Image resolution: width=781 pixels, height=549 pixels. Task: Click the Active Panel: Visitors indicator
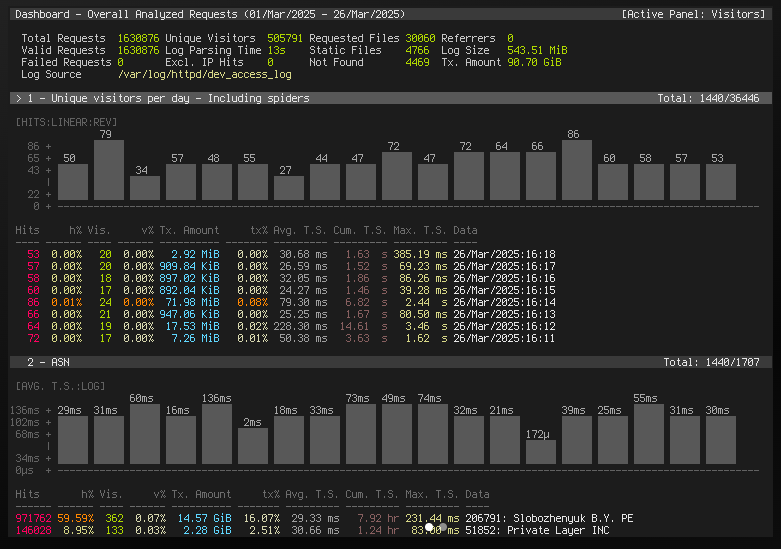pyautogui.click(x=693, y=14)
